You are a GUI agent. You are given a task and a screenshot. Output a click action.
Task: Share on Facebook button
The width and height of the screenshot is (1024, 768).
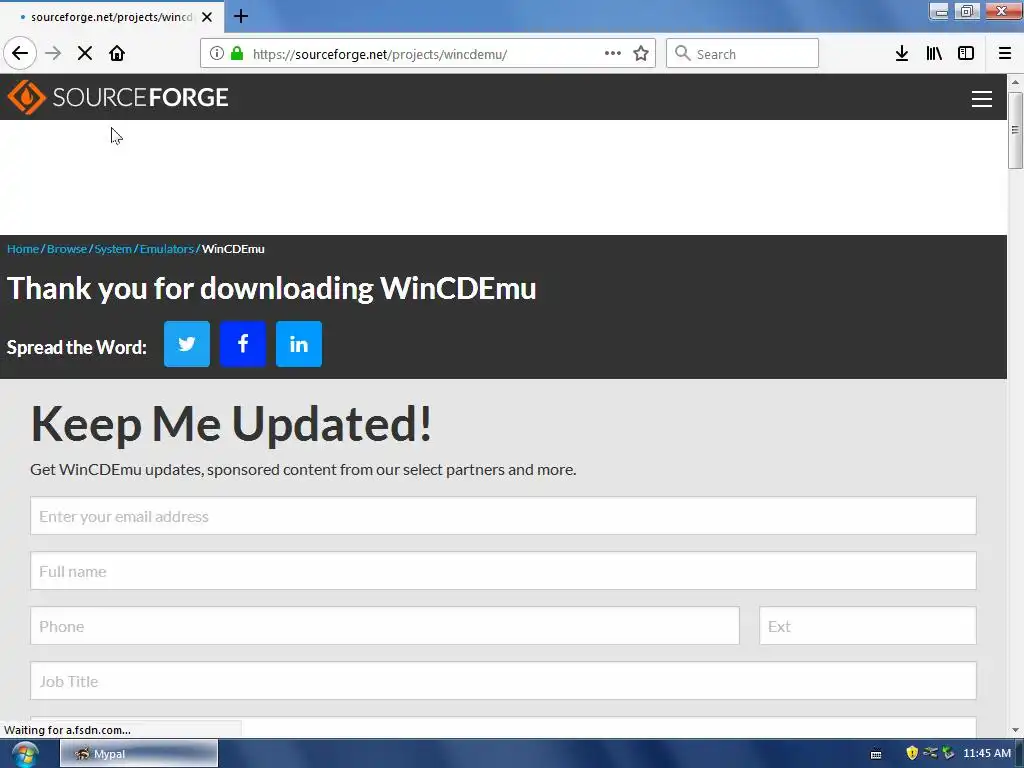(243, 344)
